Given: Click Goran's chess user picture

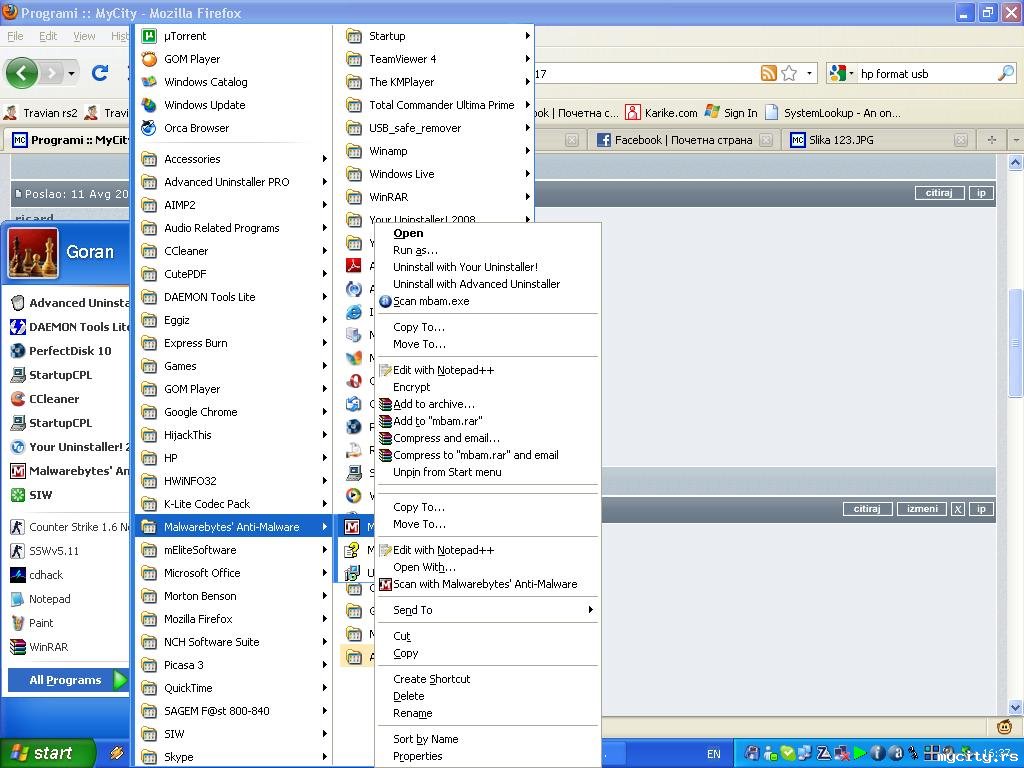Looking at the screenshot, I should pos(33,253).
